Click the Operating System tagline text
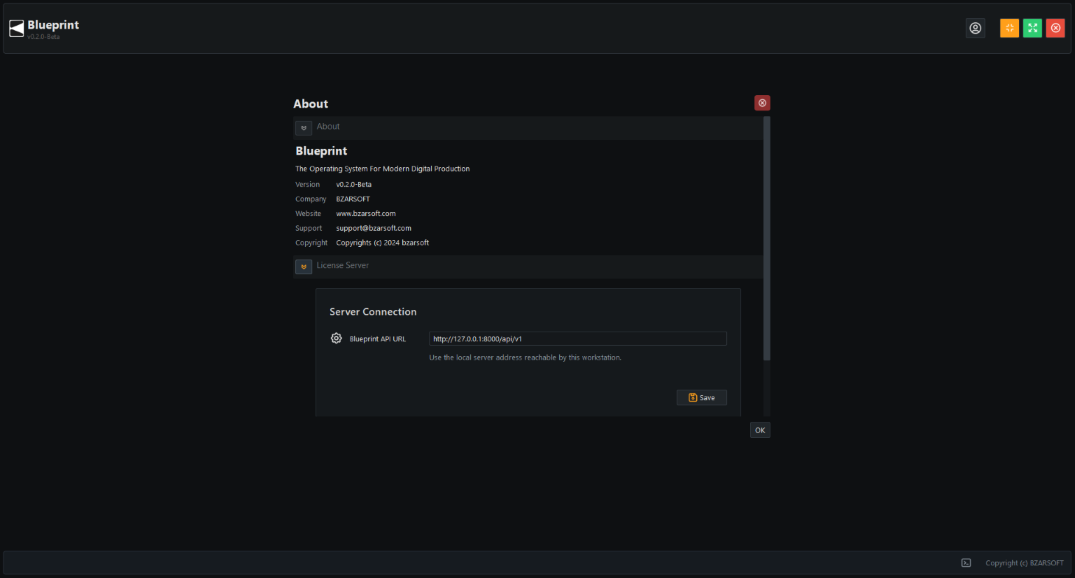 tap(383, 169)
